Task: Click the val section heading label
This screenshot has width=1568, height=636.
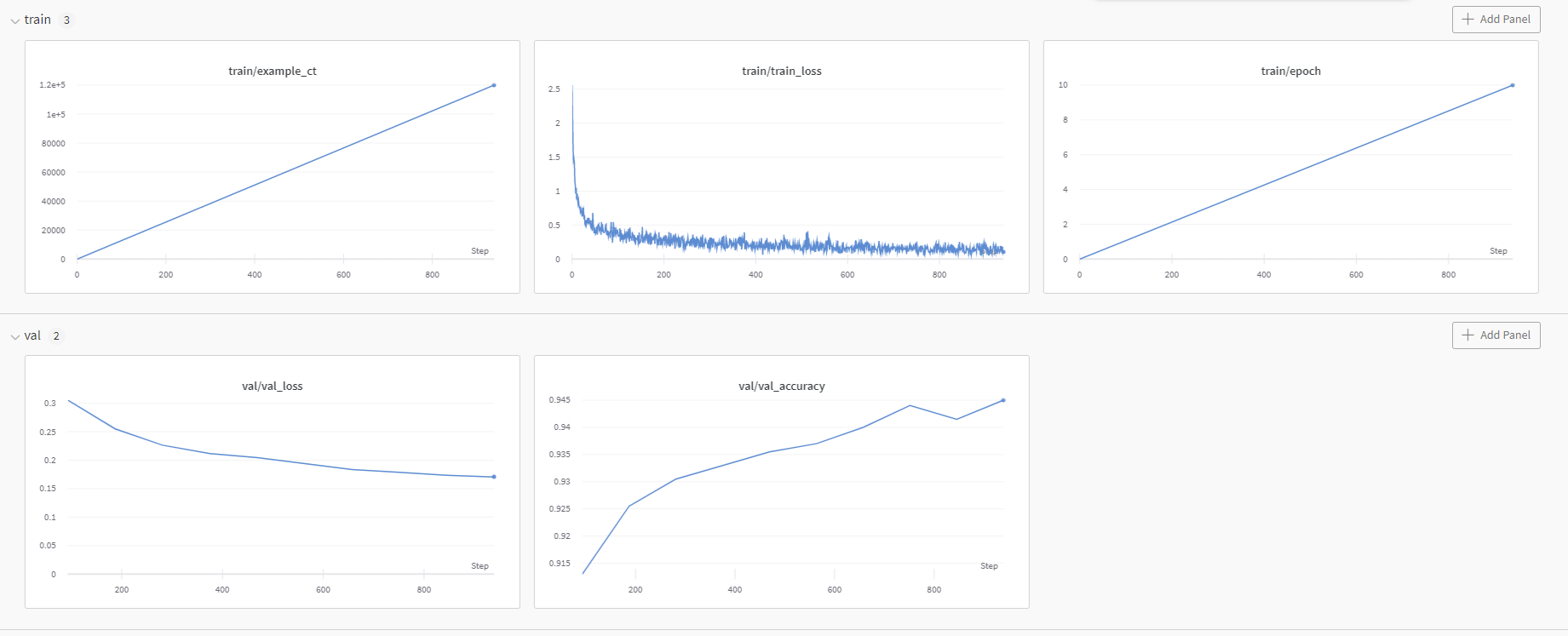Action: 32,335
